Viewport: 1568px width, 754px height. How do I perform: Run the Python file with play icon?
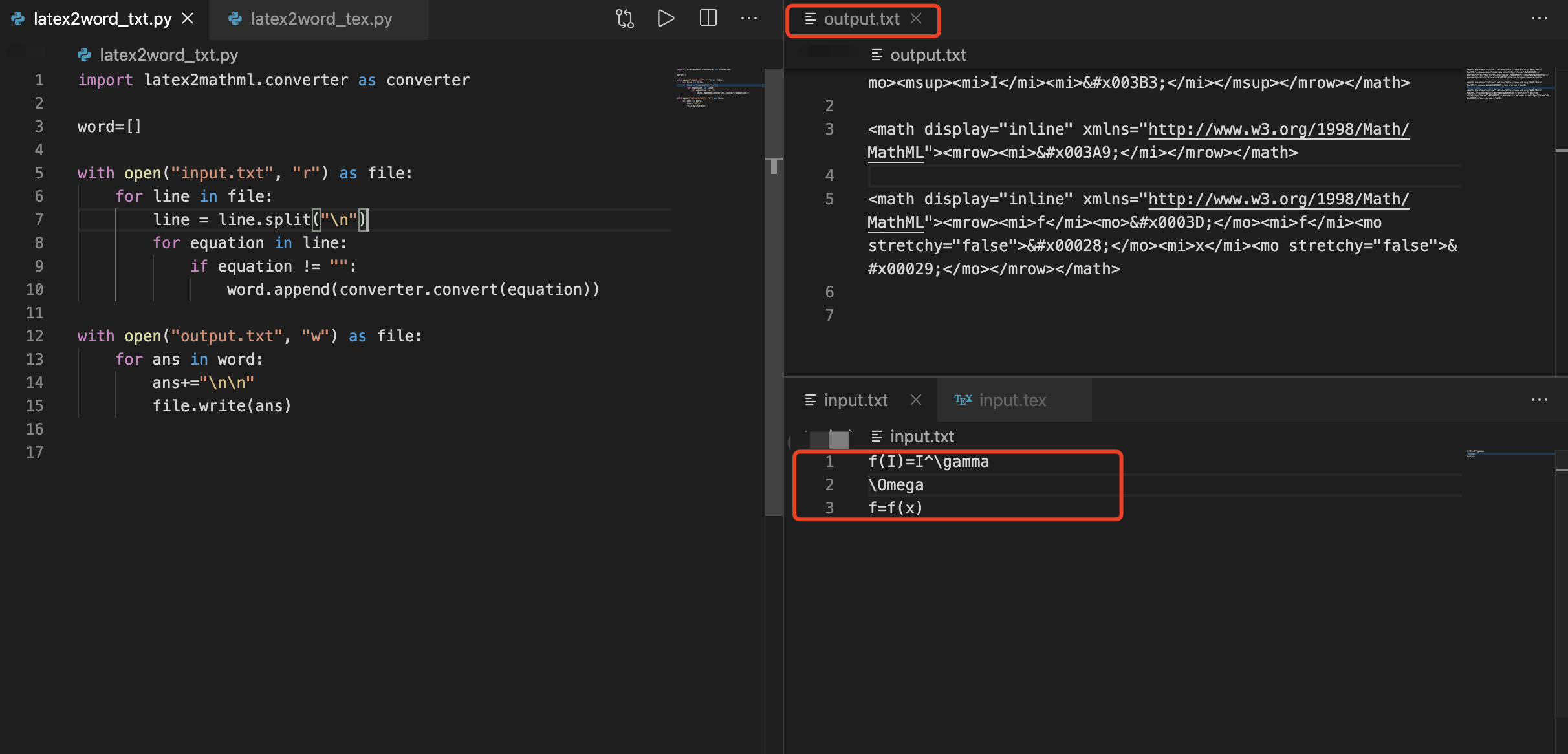pos(666,19)
